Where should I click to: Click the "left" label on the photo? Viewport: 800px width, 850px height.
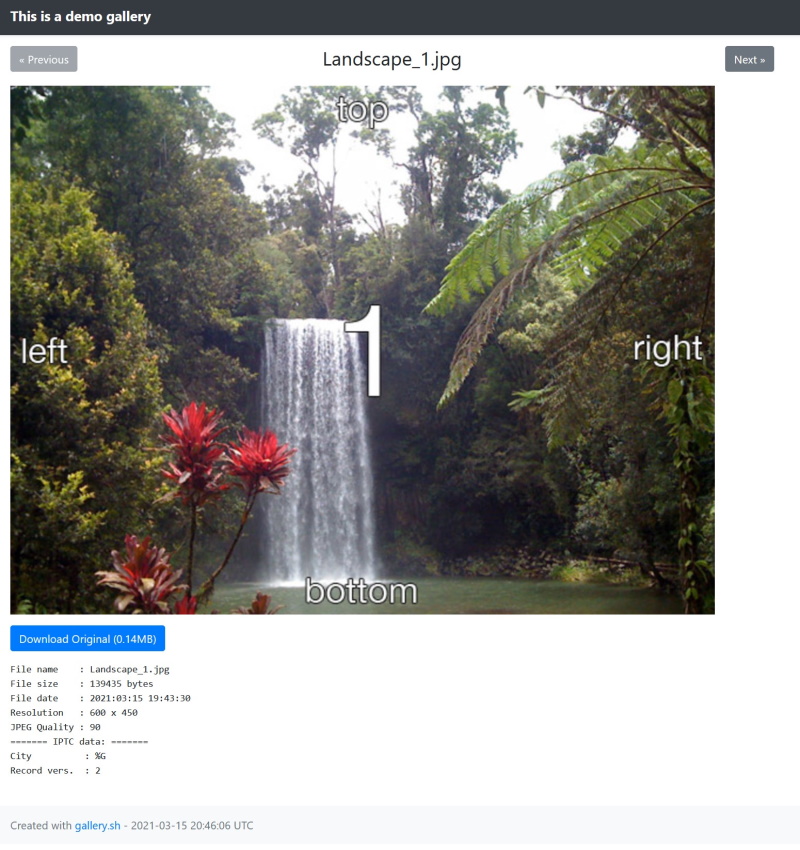44,351
